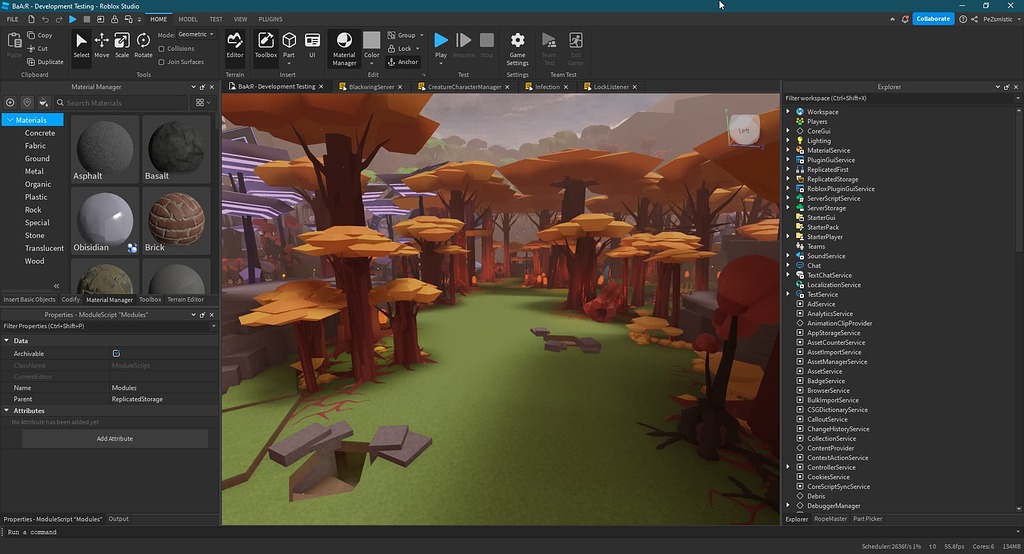Open the Mode Geometric dropdown
Screen dimensions: 1024x554
click(196, 35)
